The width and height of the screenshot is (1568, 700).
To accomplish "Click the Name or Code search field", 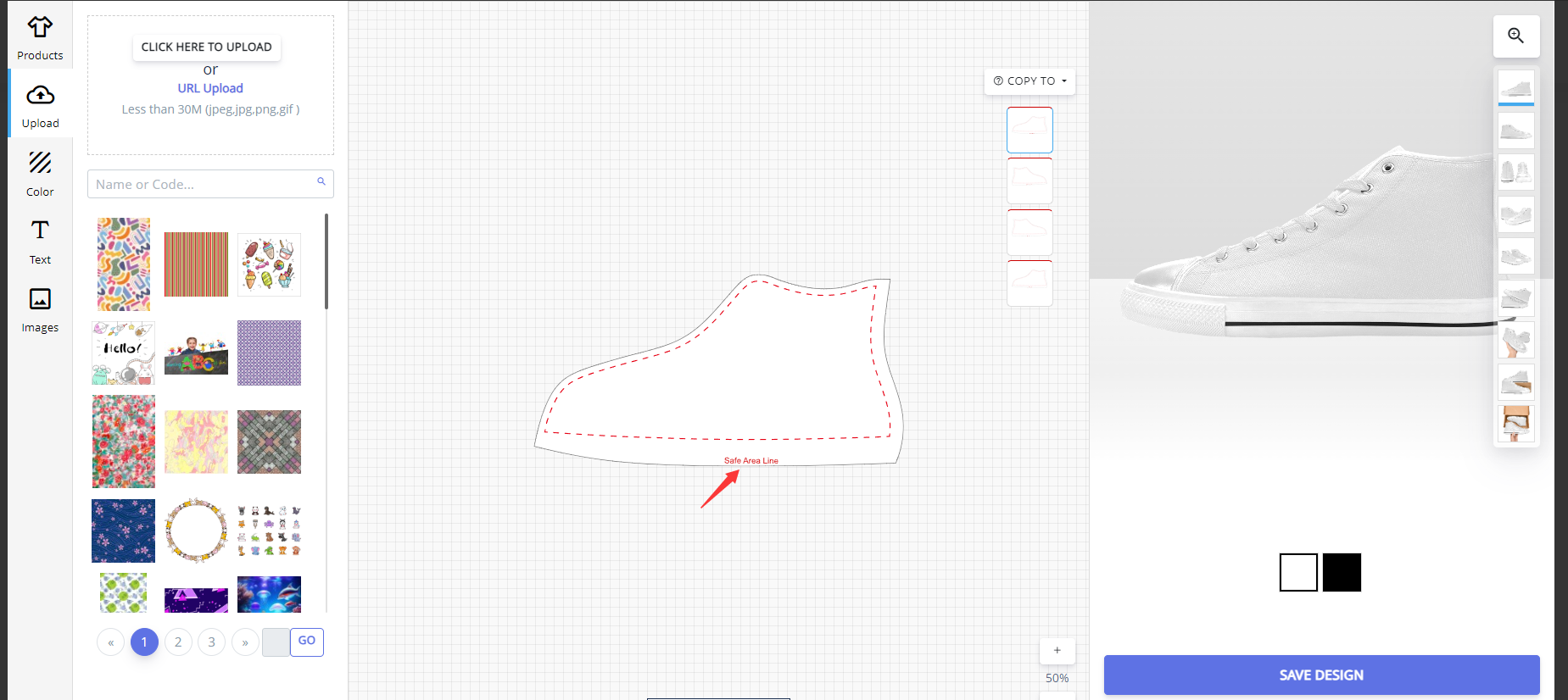I will [x=204, y=184].
